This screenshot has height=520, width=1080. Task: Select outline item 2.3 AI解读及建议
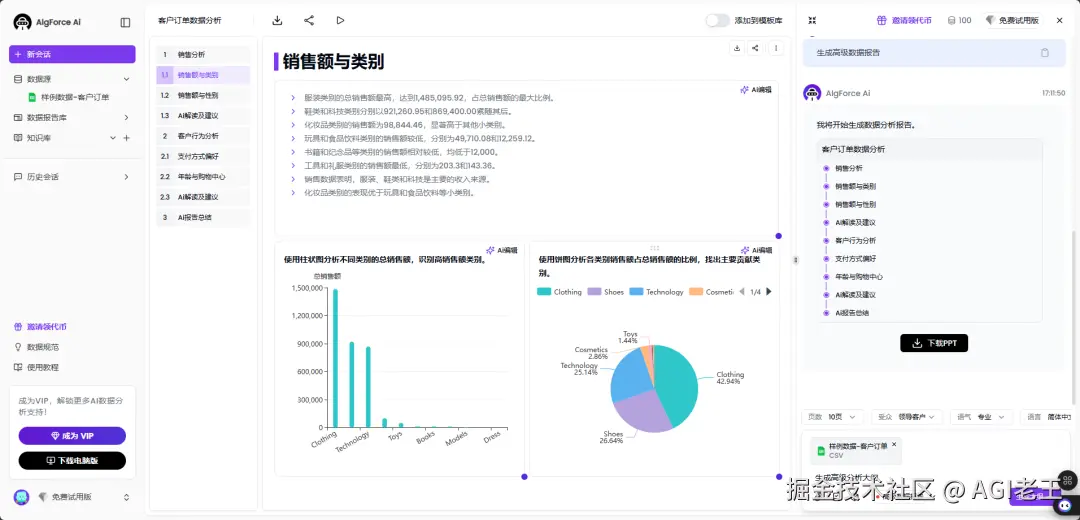(x=203, y=197)
